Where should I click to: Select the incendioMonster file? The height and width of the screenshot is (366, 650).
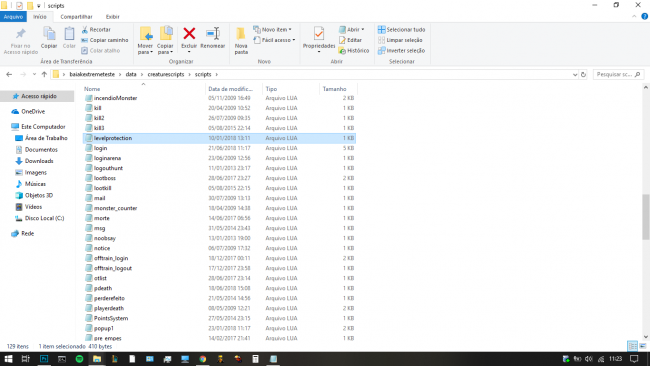(x=220, y=98)
